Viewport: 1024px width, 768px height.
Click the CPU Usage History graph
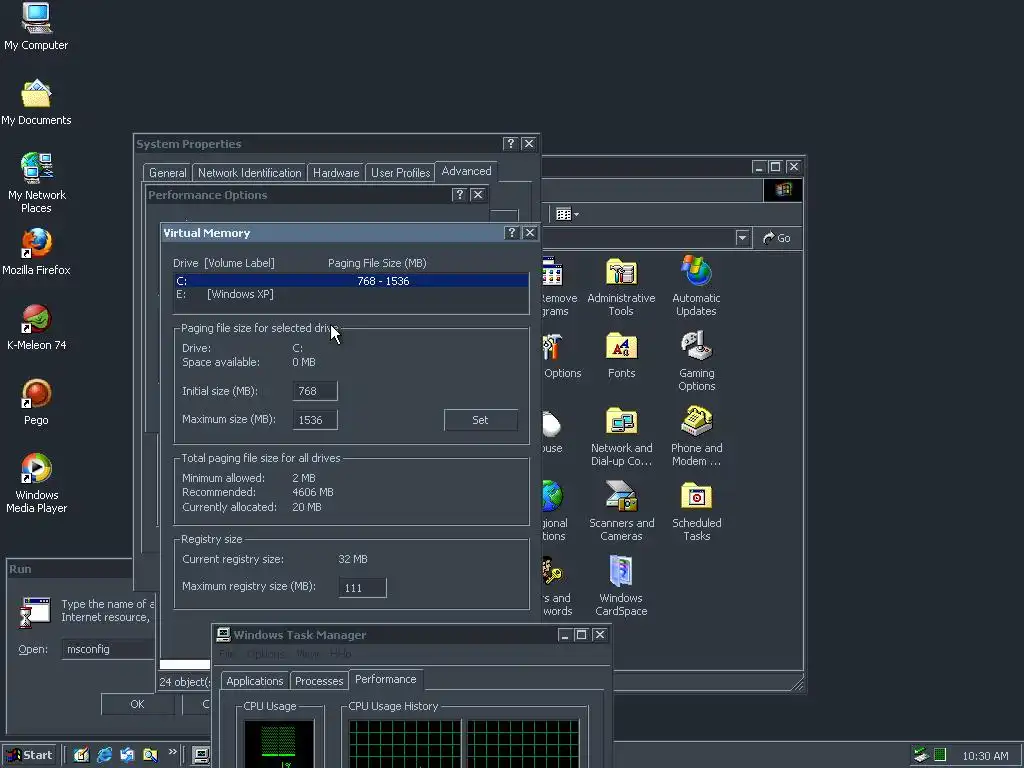click(x=464, y=744)
